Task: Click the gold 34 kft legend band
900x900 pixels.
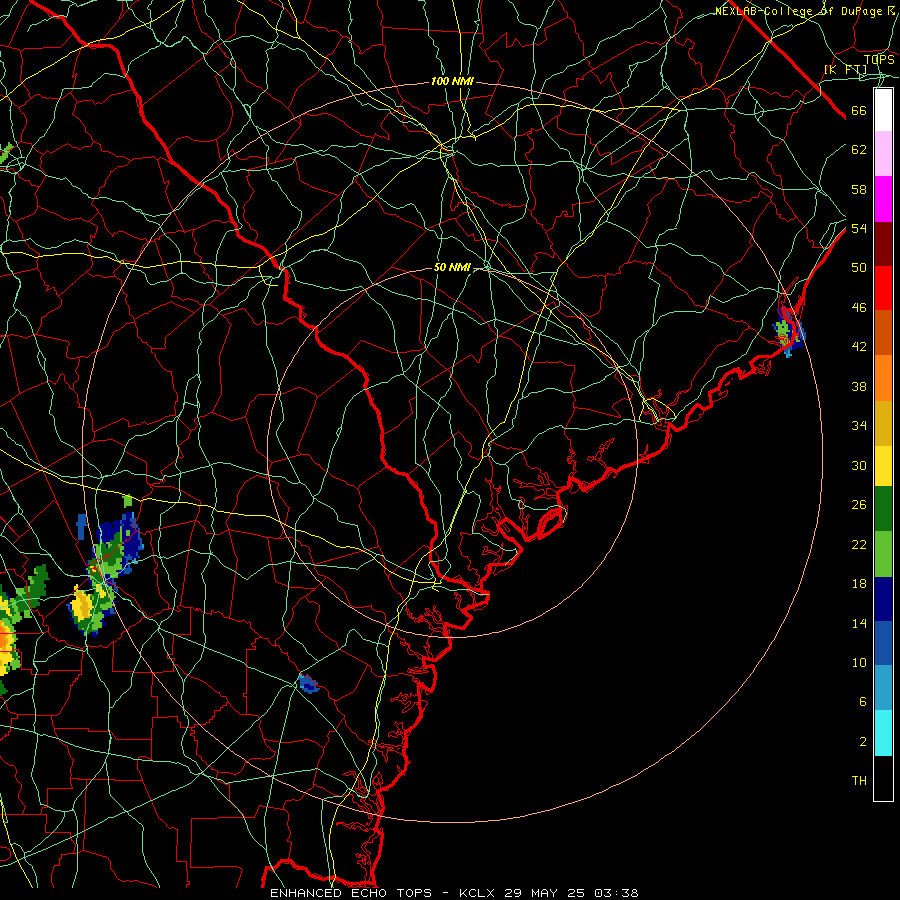Action: [x=883, y=423]
